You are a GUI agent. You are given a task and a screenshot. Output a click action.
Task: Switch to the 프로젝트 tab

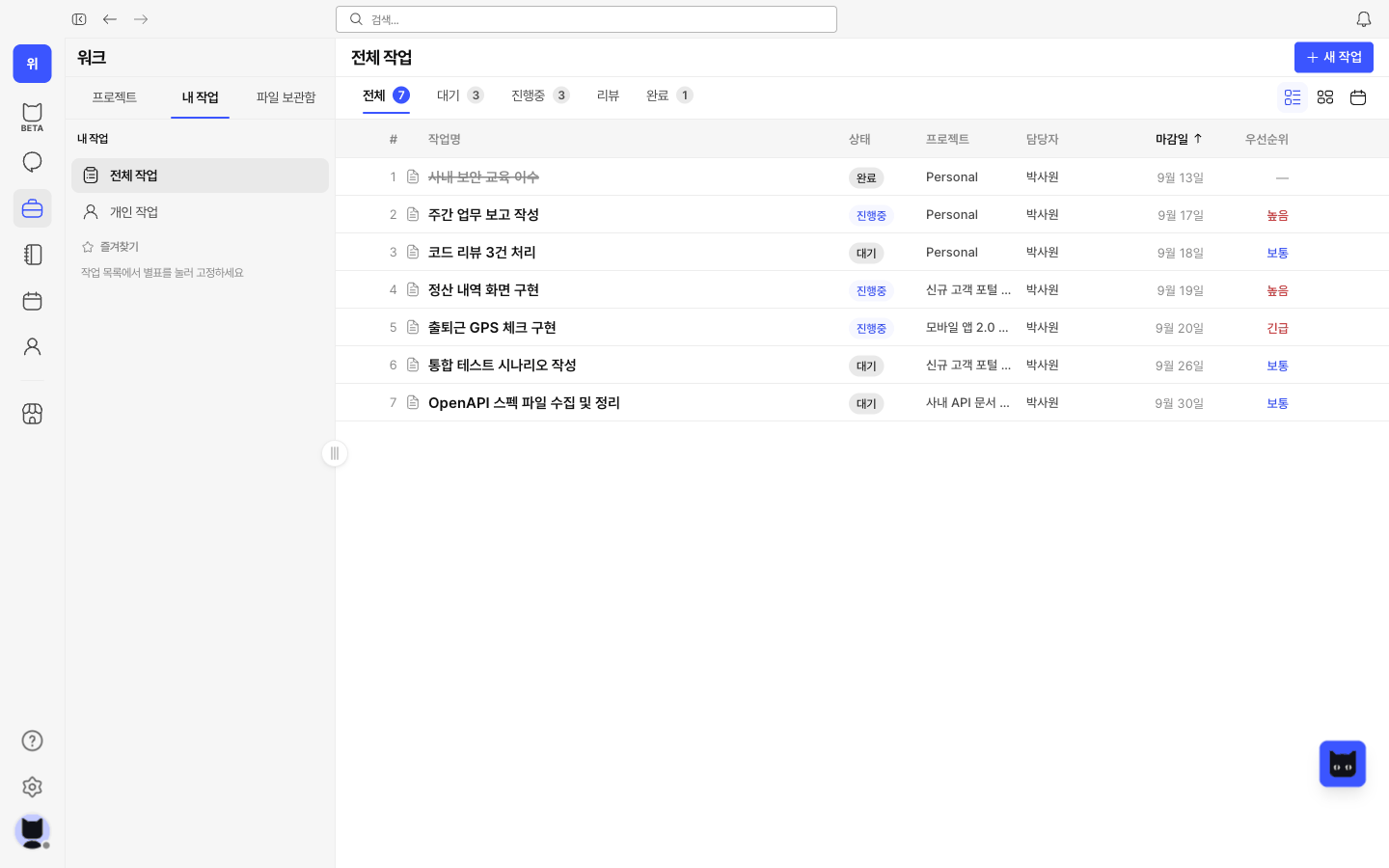click(x=114, y=97)
